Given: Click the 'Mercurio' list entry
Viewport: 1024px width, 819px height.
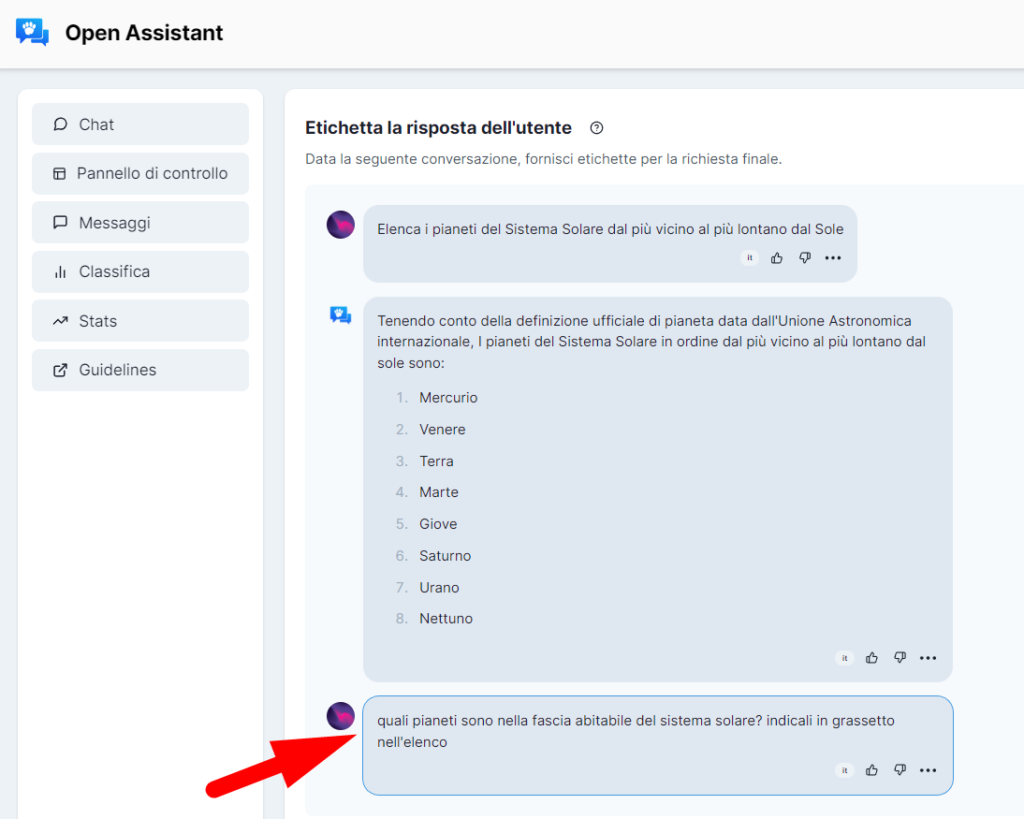Looking at the screenshot, I should pyautogui.click(x=449, y=398).
